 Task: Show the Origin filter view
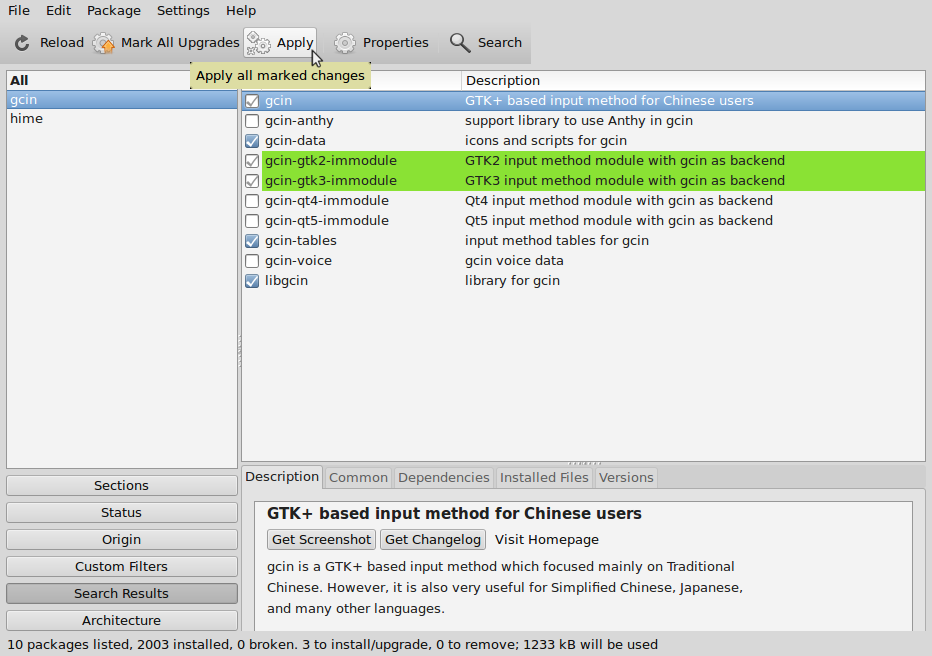click(x=122, y=540)
